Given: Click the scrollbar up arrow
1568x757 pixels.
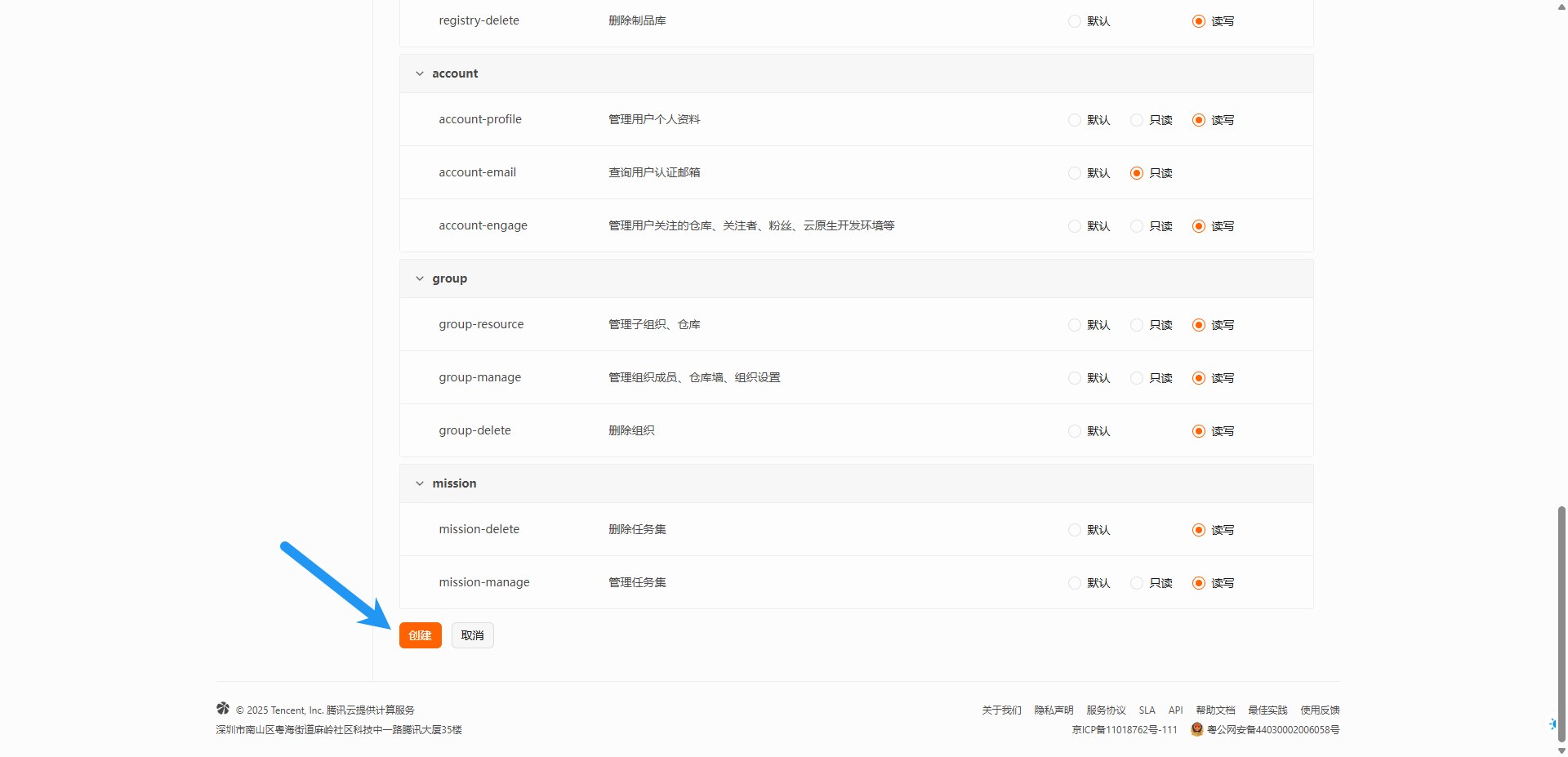Looking at the screenshot, I should [x=1561, y=6].
